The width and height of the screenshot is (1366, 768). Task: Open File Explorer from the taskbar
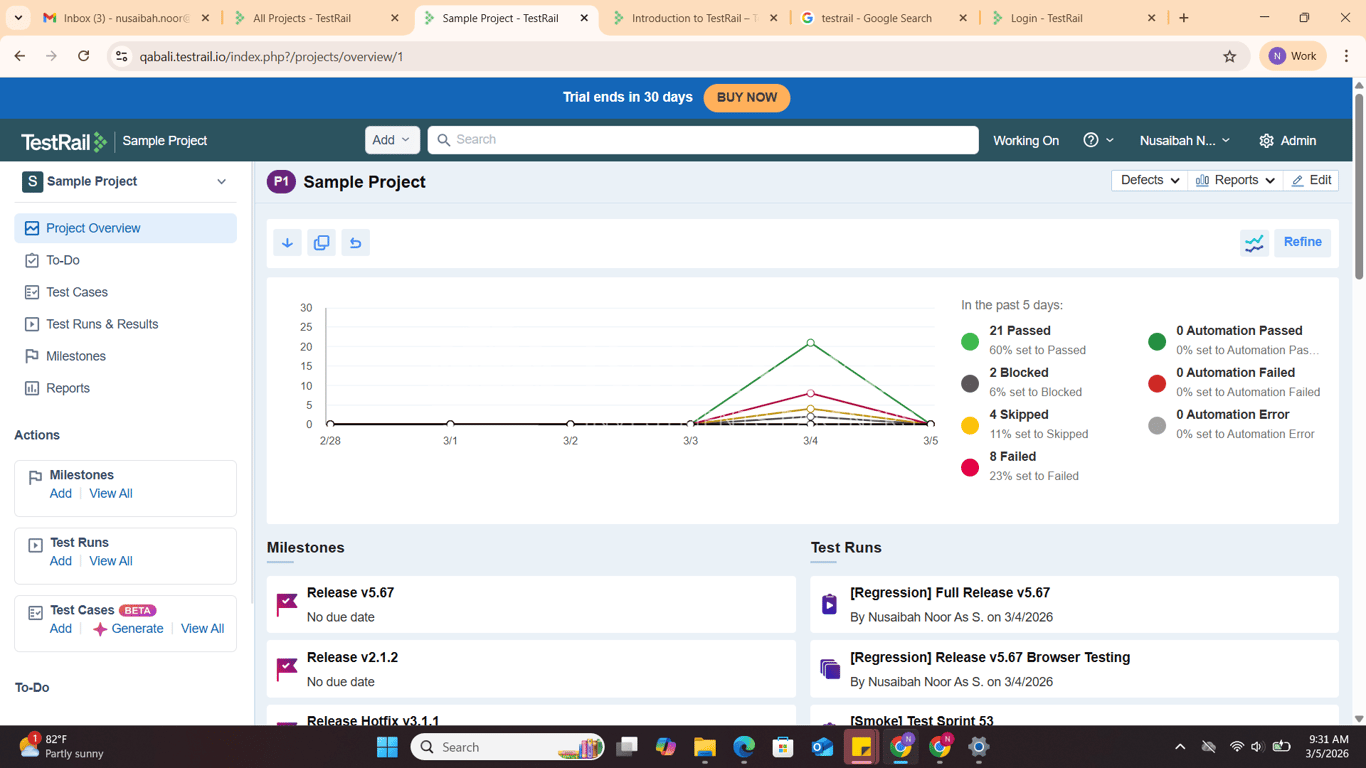(705, 747)
